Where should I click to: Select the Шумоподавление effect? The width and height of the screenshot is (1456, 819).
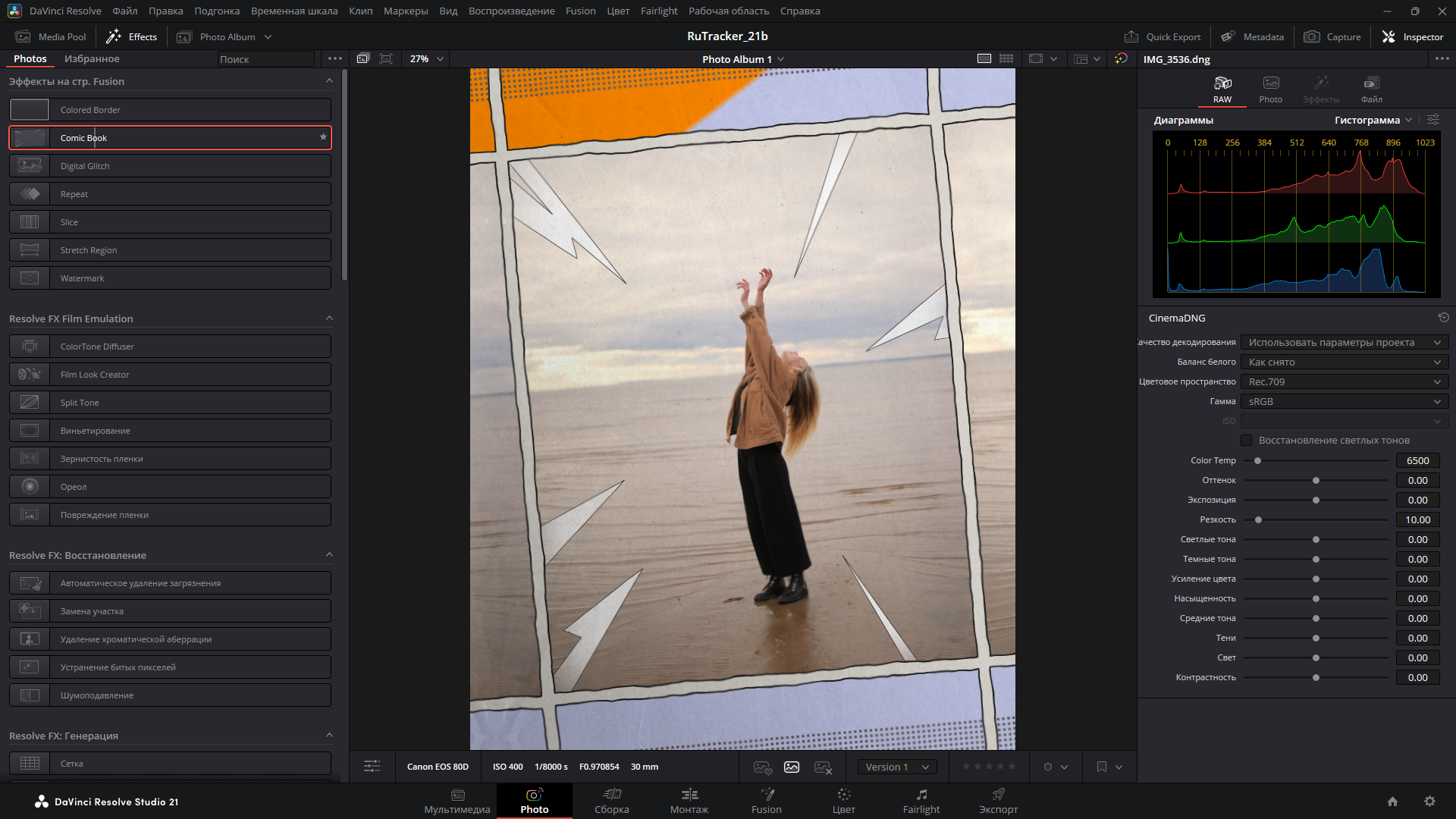tap(170, 695)
